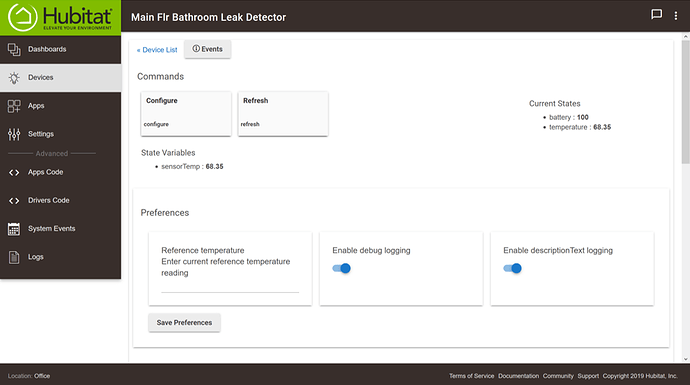Screen dimensions: 690x385
Task: Open the three-dot overflow menu
Action: click(x=675, y=16)
